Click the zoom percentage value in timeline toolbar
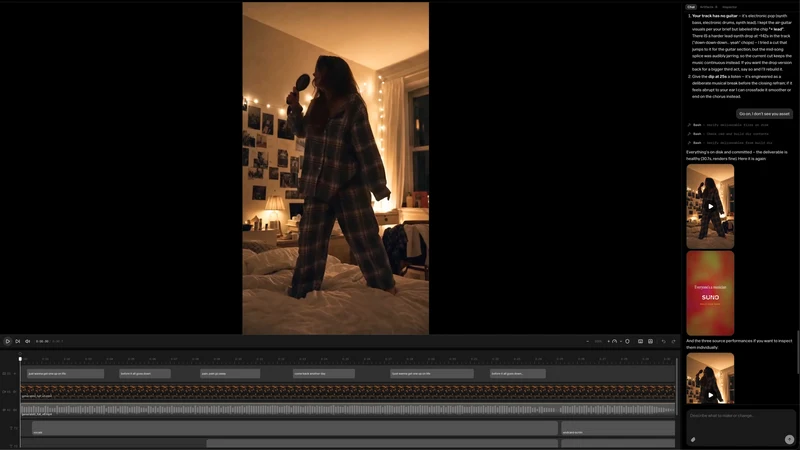The width and height of the screenshot is (800, 450). (x=598, y=341)
